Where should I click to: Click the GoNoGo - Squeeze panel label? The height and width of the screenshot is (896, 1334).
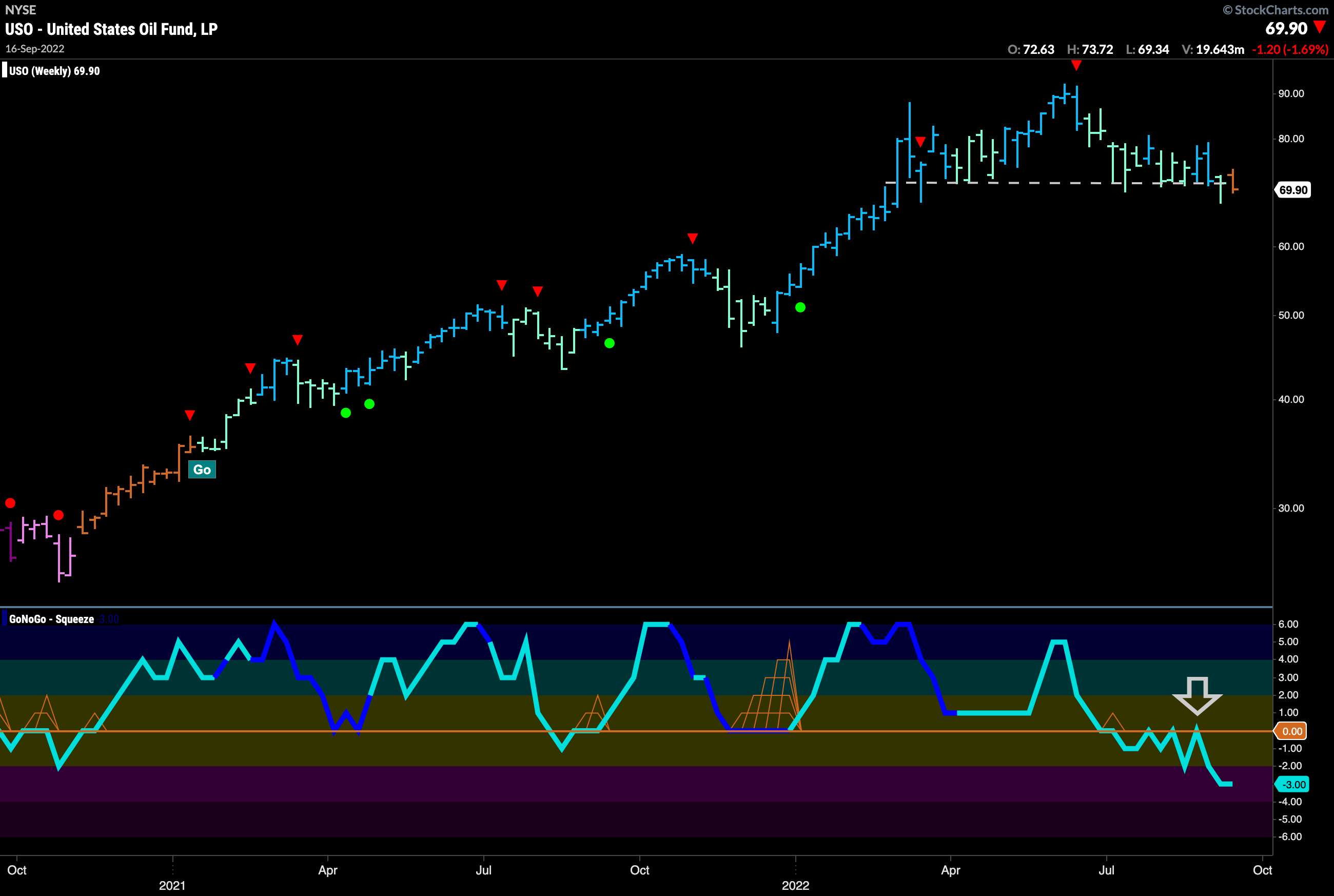(51, 619)
